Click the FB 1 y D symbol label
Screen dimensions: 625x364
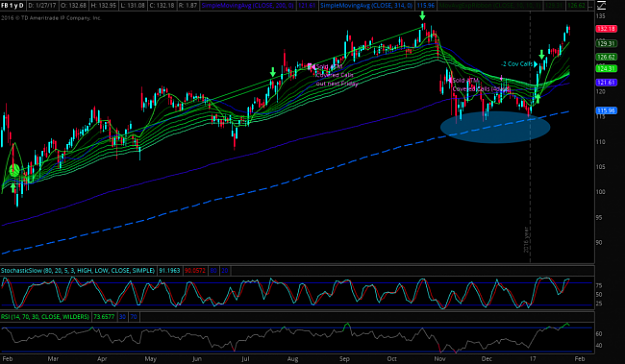12,6
